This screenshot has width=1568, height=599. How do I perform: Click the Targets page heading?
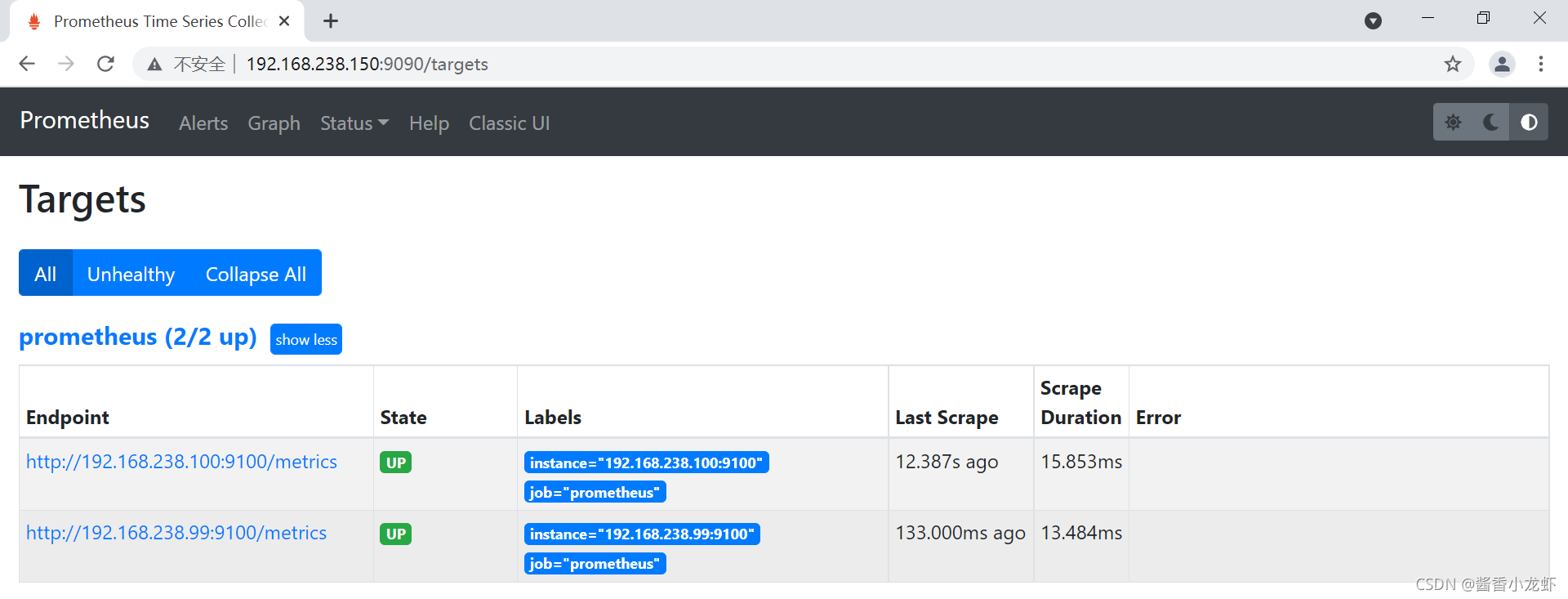(x=82, y=199)
